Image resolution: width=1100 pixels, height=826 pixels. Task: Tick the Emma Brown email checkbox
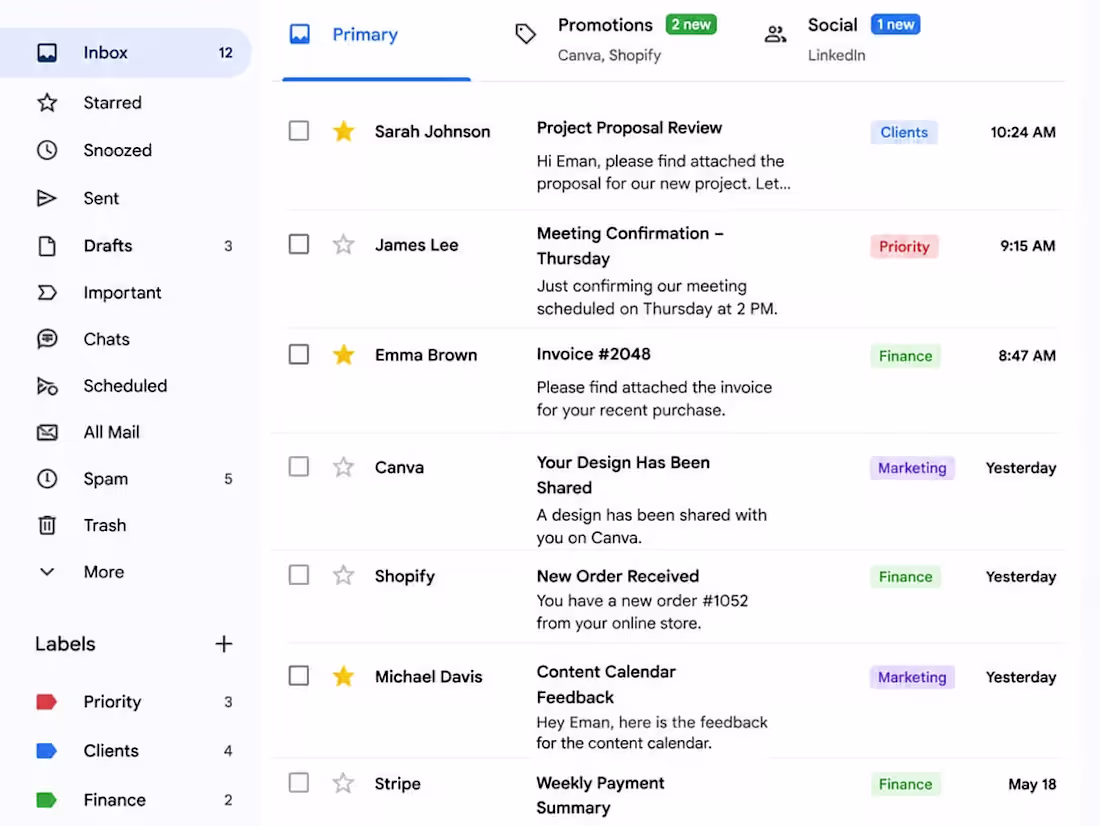(299, 354)
